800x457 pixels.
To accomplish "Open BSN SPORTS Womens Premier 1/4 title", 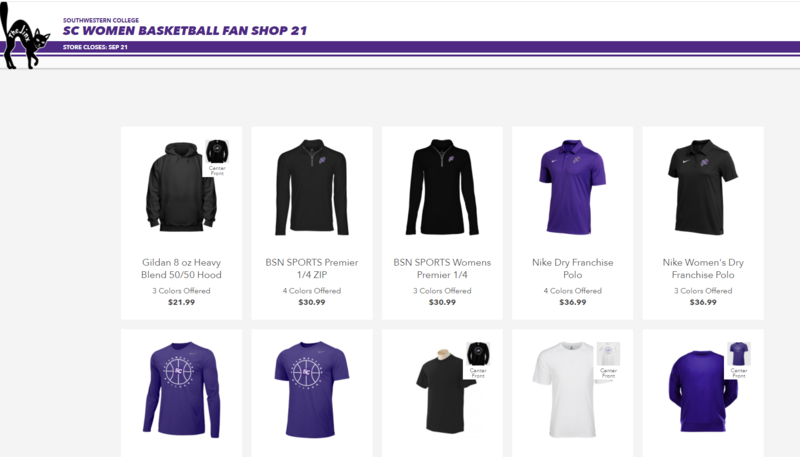I will point(442,268).
